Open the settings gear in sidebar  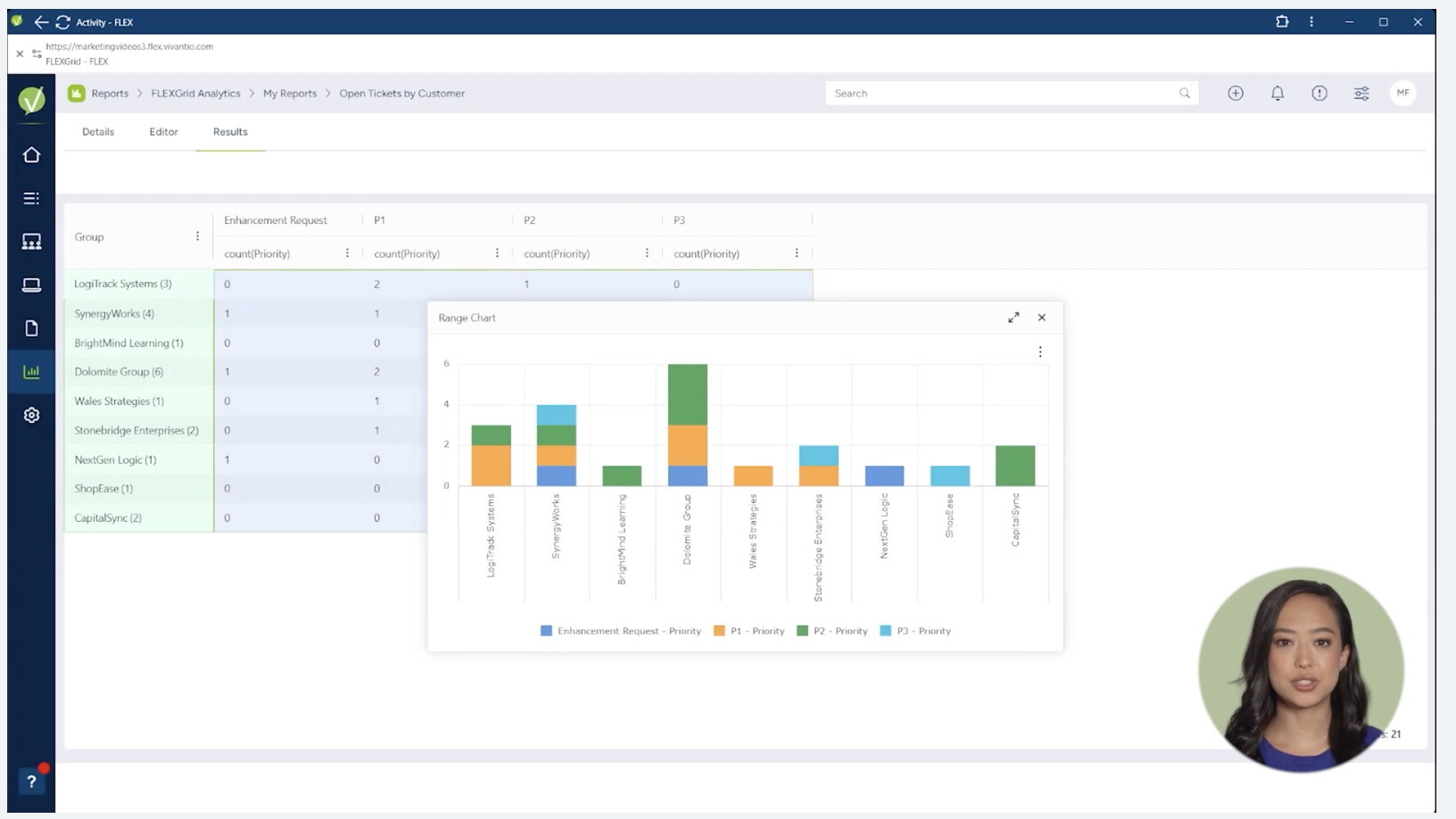click(x=31, y=415)
